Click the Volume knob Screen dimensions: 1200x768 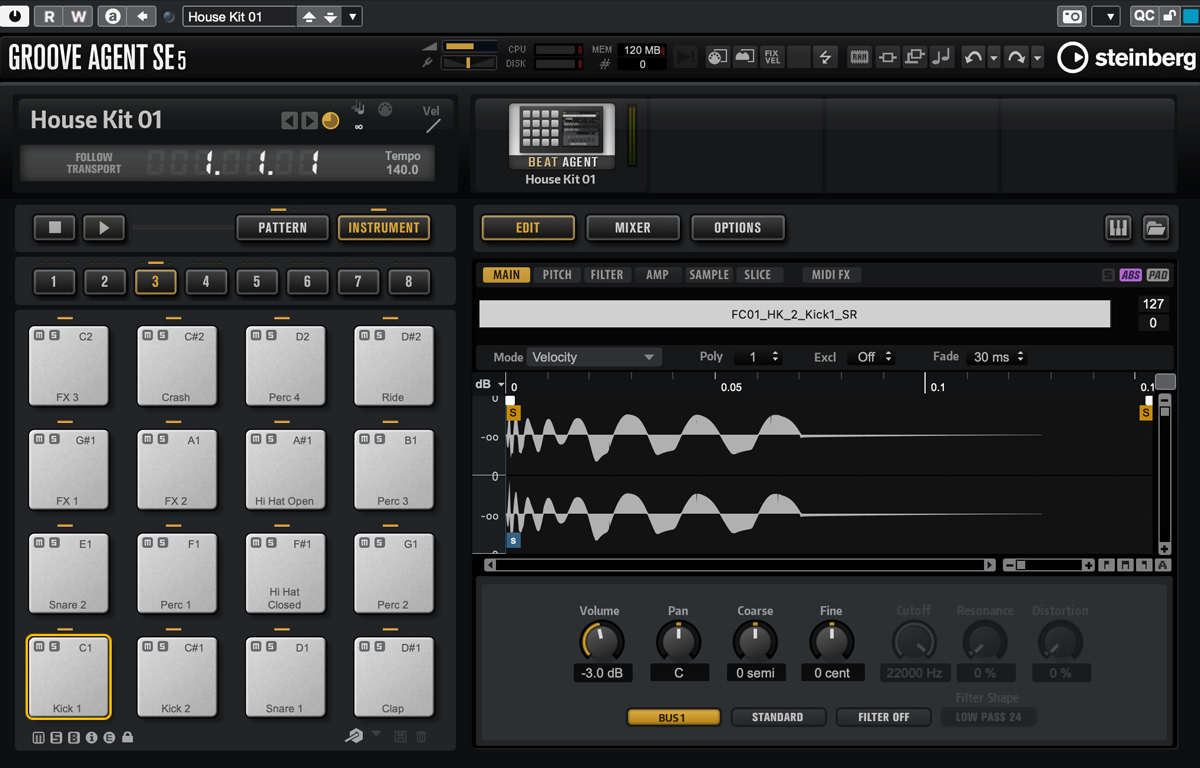[x=601, y=641]
